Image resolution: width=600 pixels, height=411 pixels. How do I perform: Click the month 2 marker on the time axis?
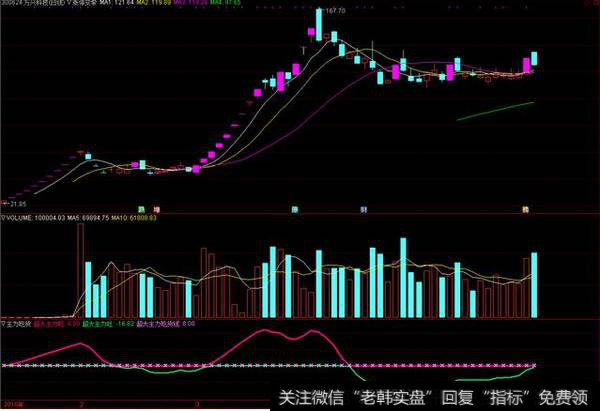click(81, 404)
